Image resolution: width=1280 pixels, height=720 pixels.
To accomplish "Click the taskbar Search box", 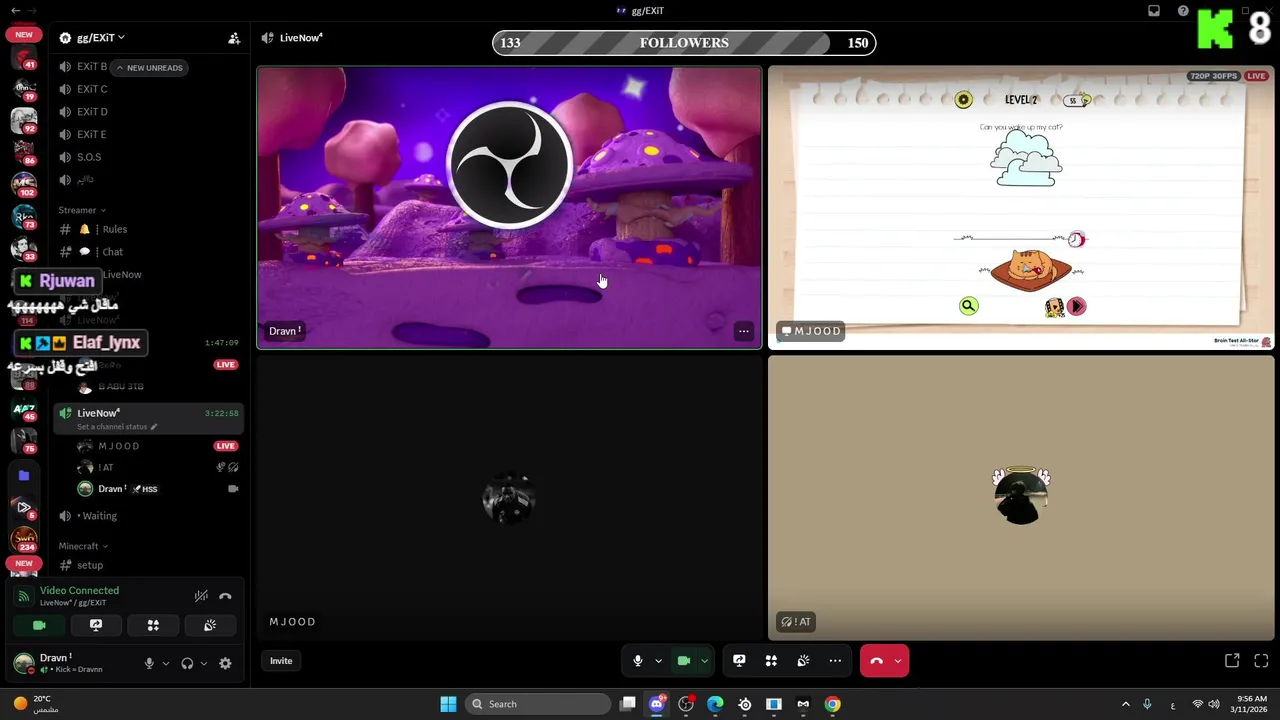I will point(539,704).
